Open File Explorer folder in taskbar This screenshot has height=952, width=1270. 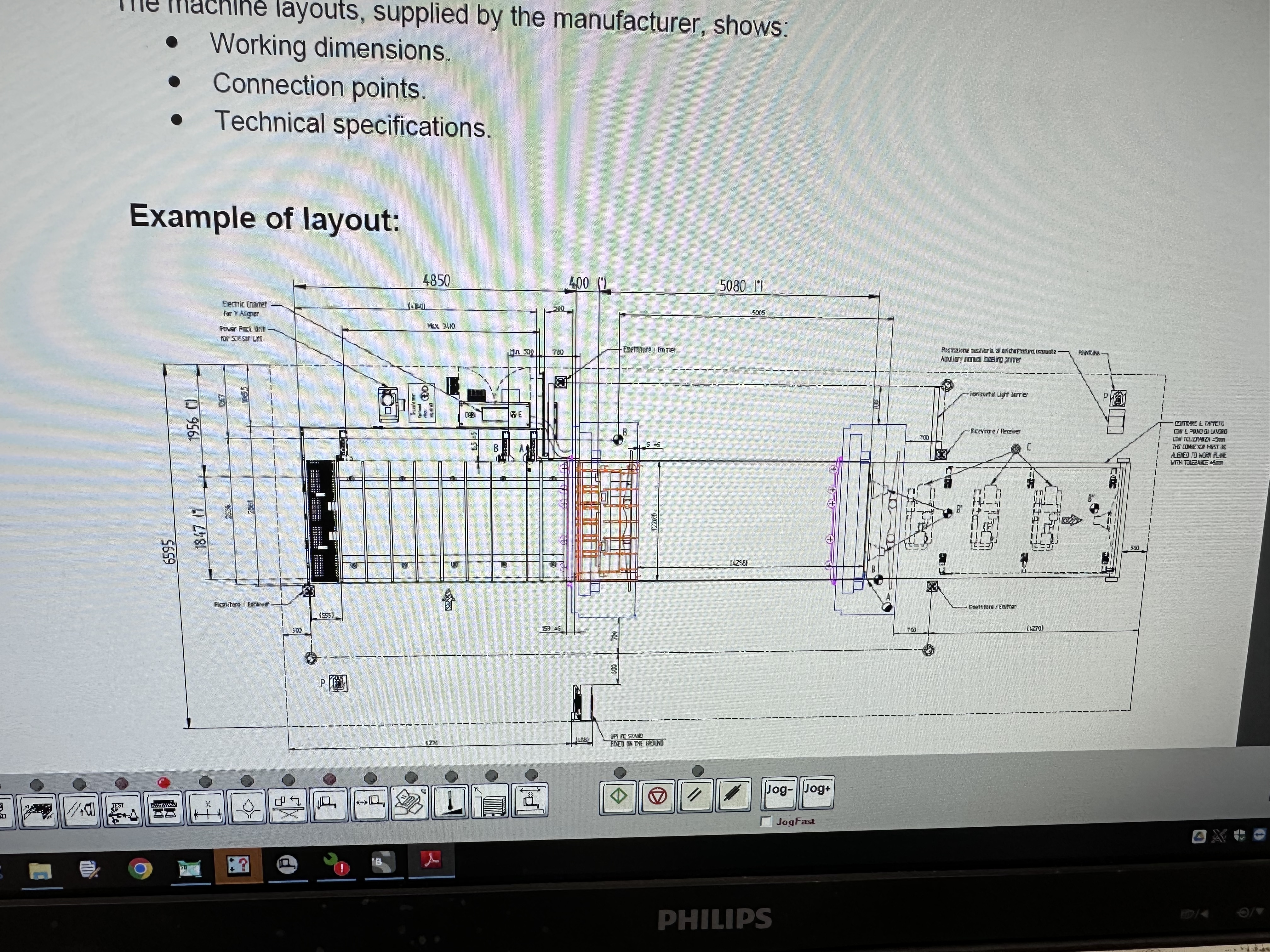point(41,870)
